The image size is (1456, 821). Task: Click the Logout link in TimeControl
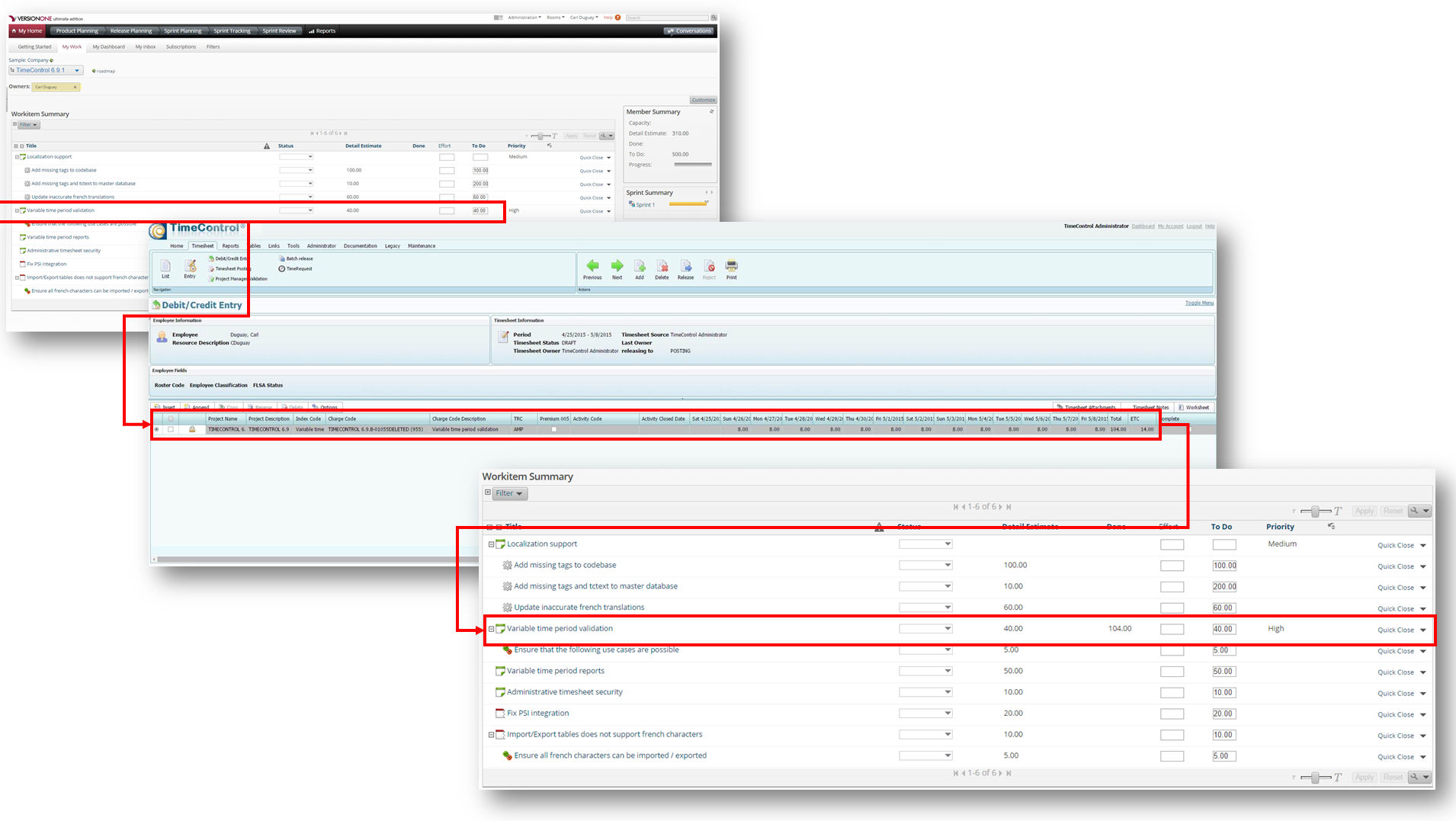pyautogui.click(x=1194, y=226)
